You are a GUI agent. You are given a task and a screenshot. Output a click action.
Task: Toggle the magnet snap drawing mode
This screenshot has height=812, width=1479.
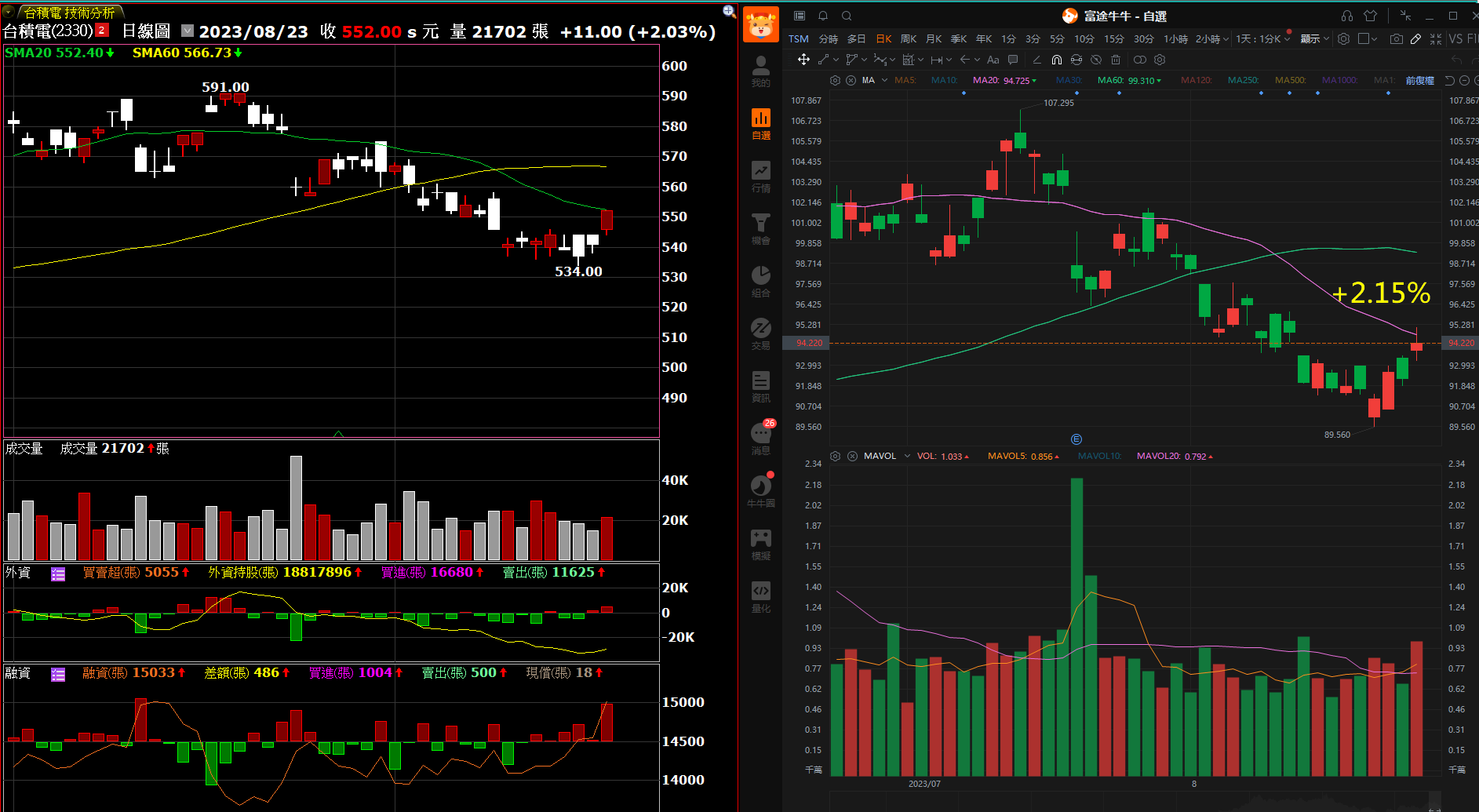tap(1057, 60)
